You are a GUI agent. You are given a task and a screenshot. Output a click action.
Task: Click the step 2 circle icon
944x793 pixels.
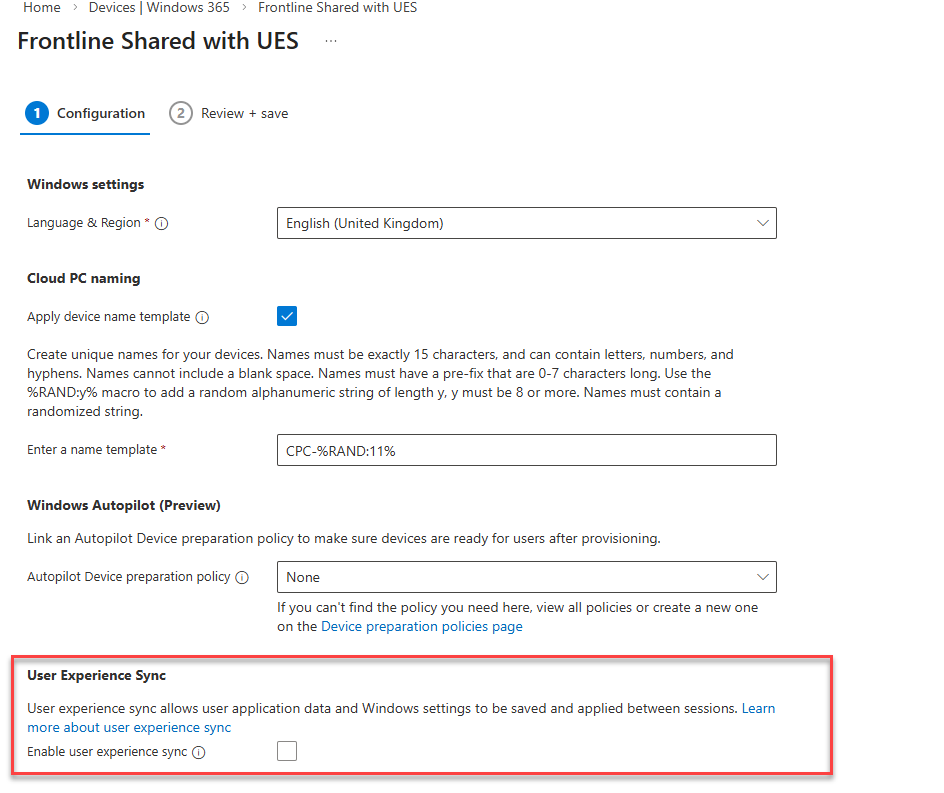(x=180, y=113)
